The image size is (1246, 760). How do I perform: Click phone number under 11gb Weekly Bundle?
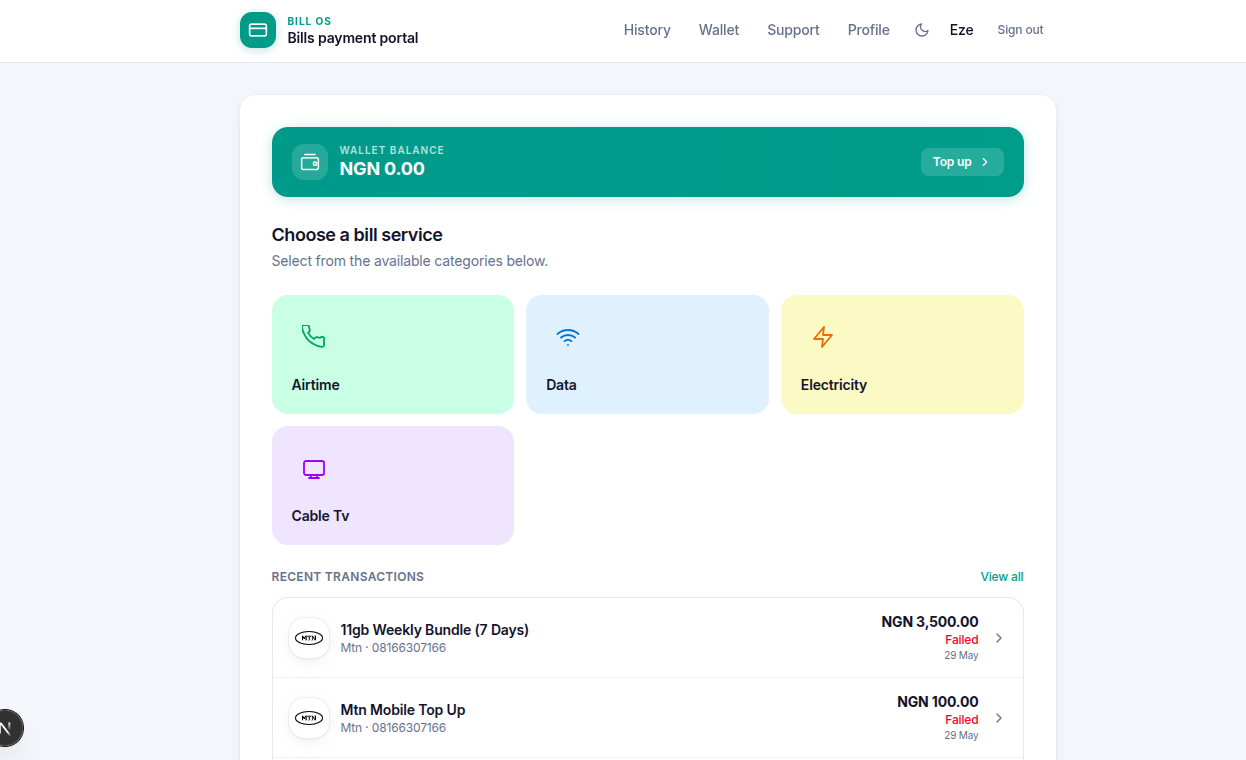point(409,648)
